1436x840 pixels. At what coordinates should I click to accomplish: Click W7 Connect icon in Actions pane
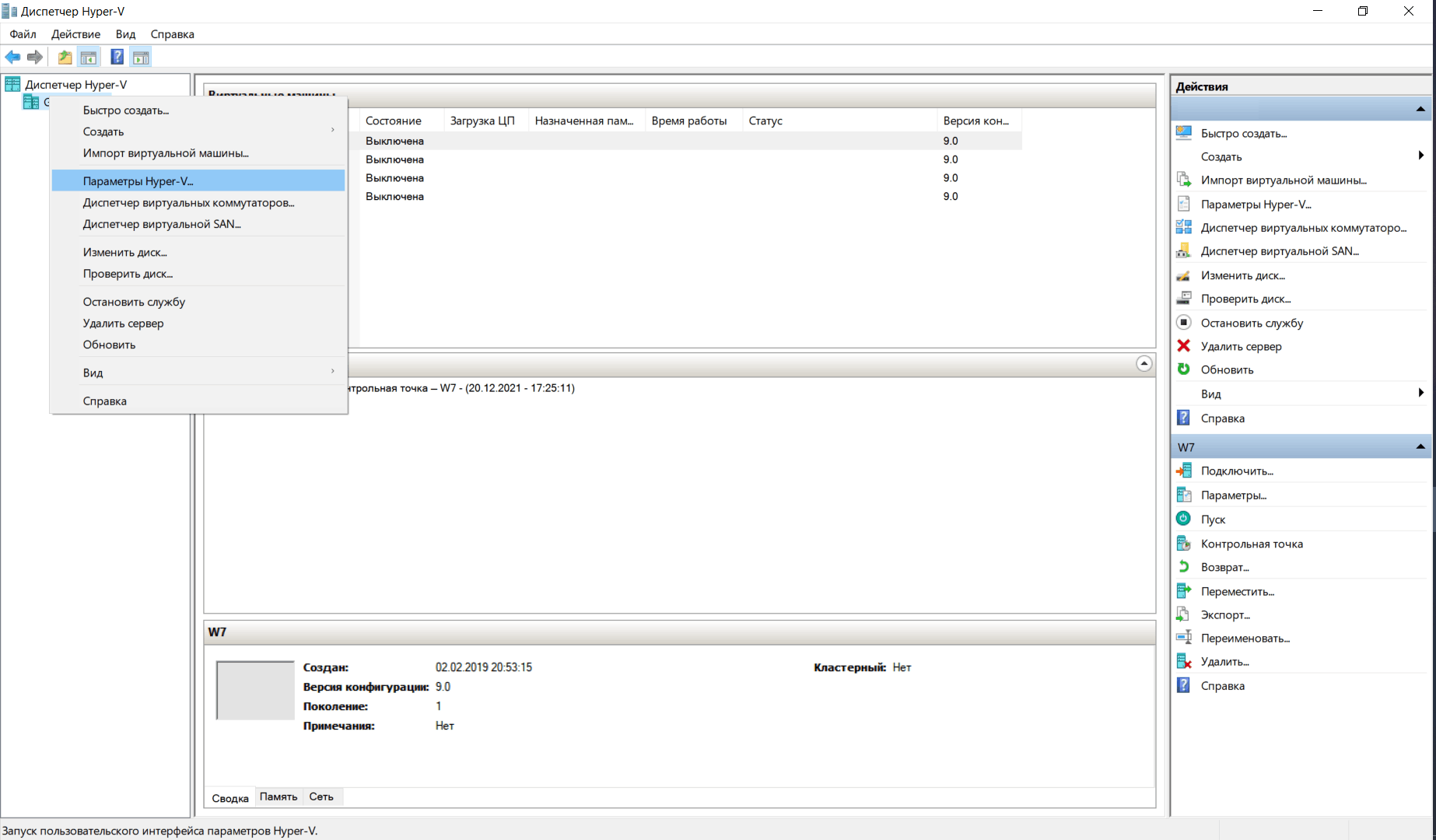[1184, 471]
